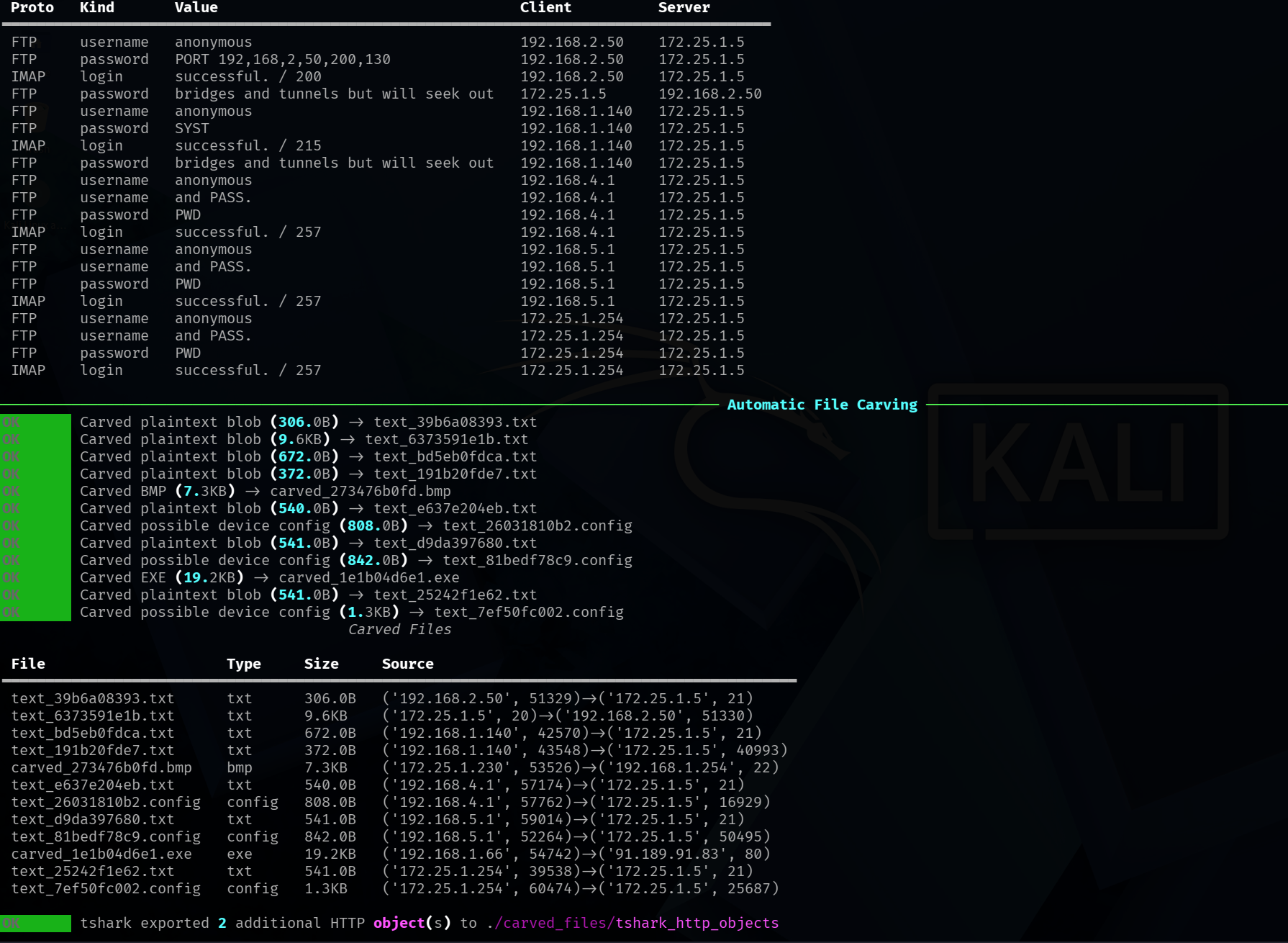Viewport: 1288px width, 943px height.
Task: Click carved file name text_39b6a08393.txt in log
Action: [455, 423]
